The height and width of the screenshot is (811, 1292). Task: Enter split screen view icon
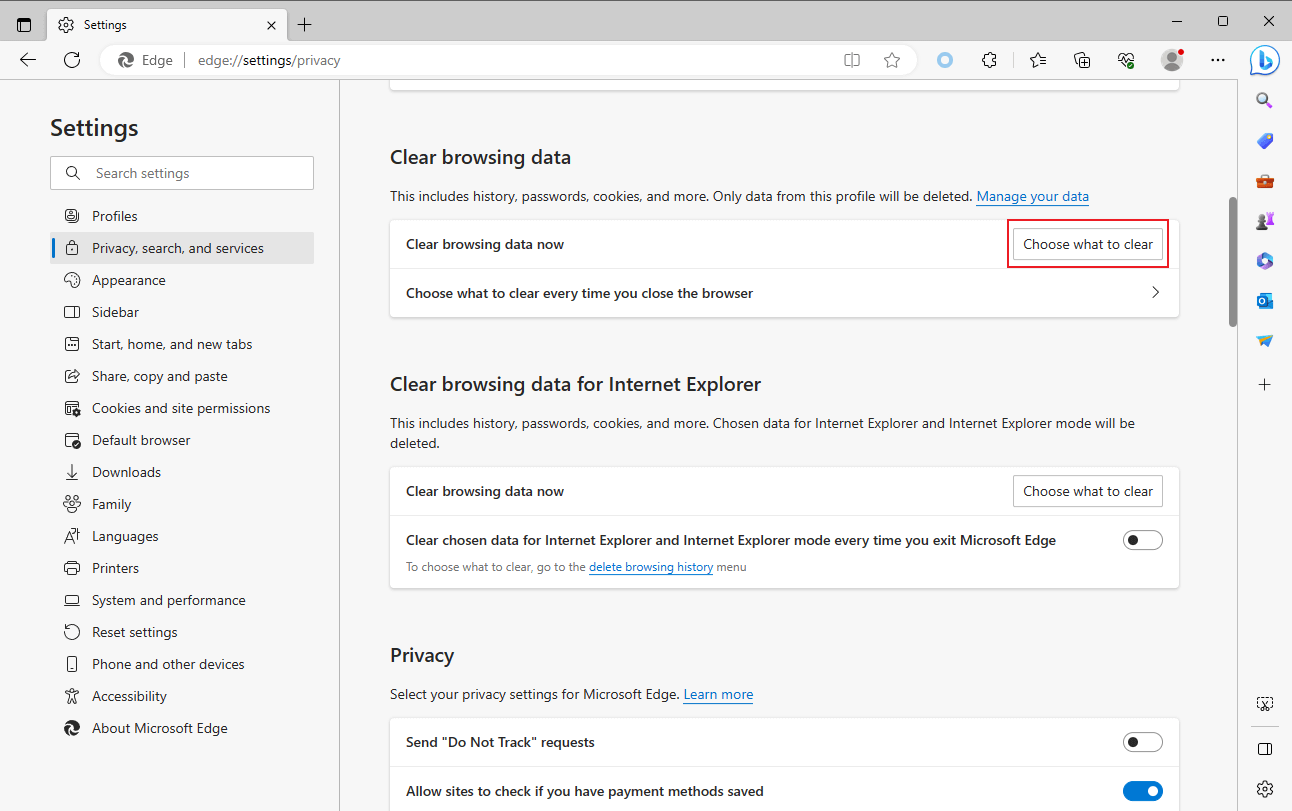(x=852, y=60)
